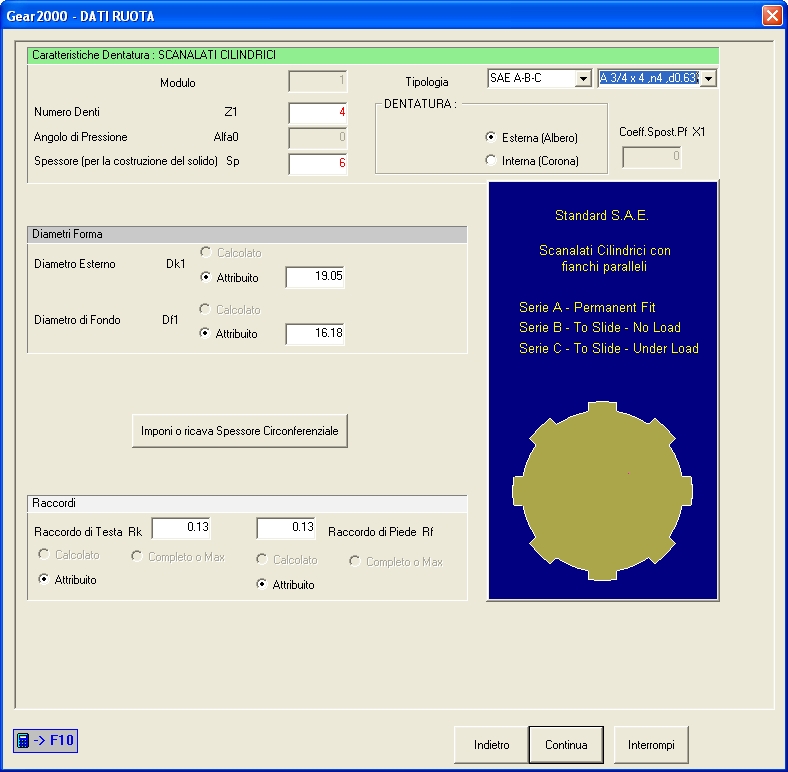788x772 pixels.
Task: Close the DATI RUOTA window
Action: tap(772, 16)
